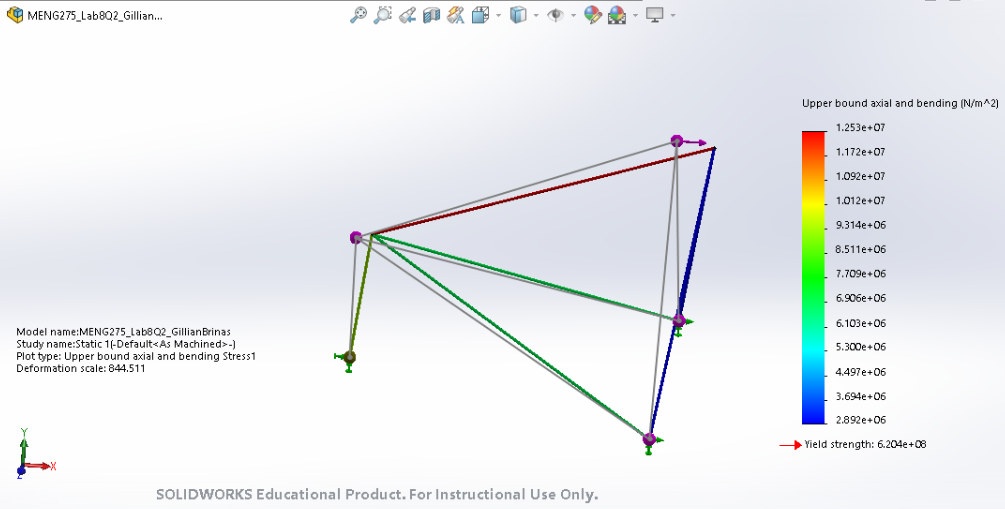The height and width of the screenshot is (509, 1005).
Task: Expand the View Settings dropdown arrow
Action: [x=672, y=15]
